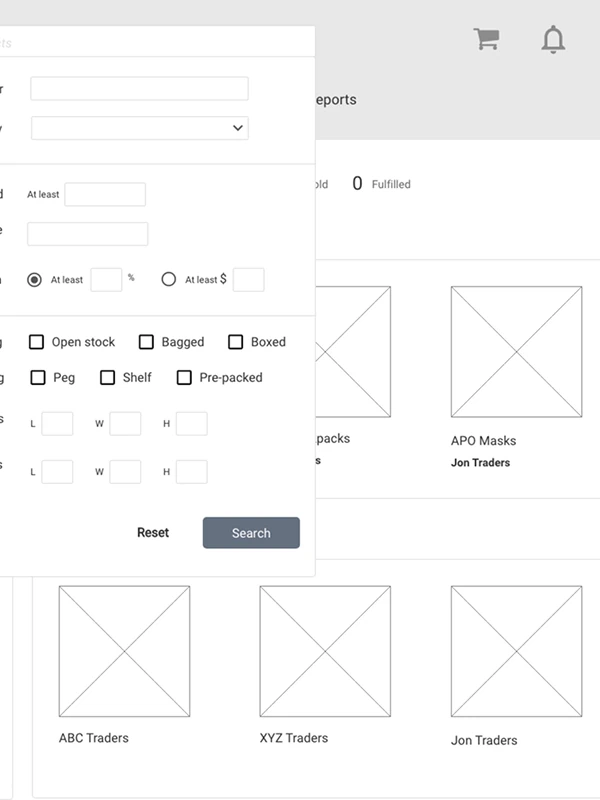Open the shopping cart icon
The image size is (600, 800).
pyautogui.click(x=486, y=39)
